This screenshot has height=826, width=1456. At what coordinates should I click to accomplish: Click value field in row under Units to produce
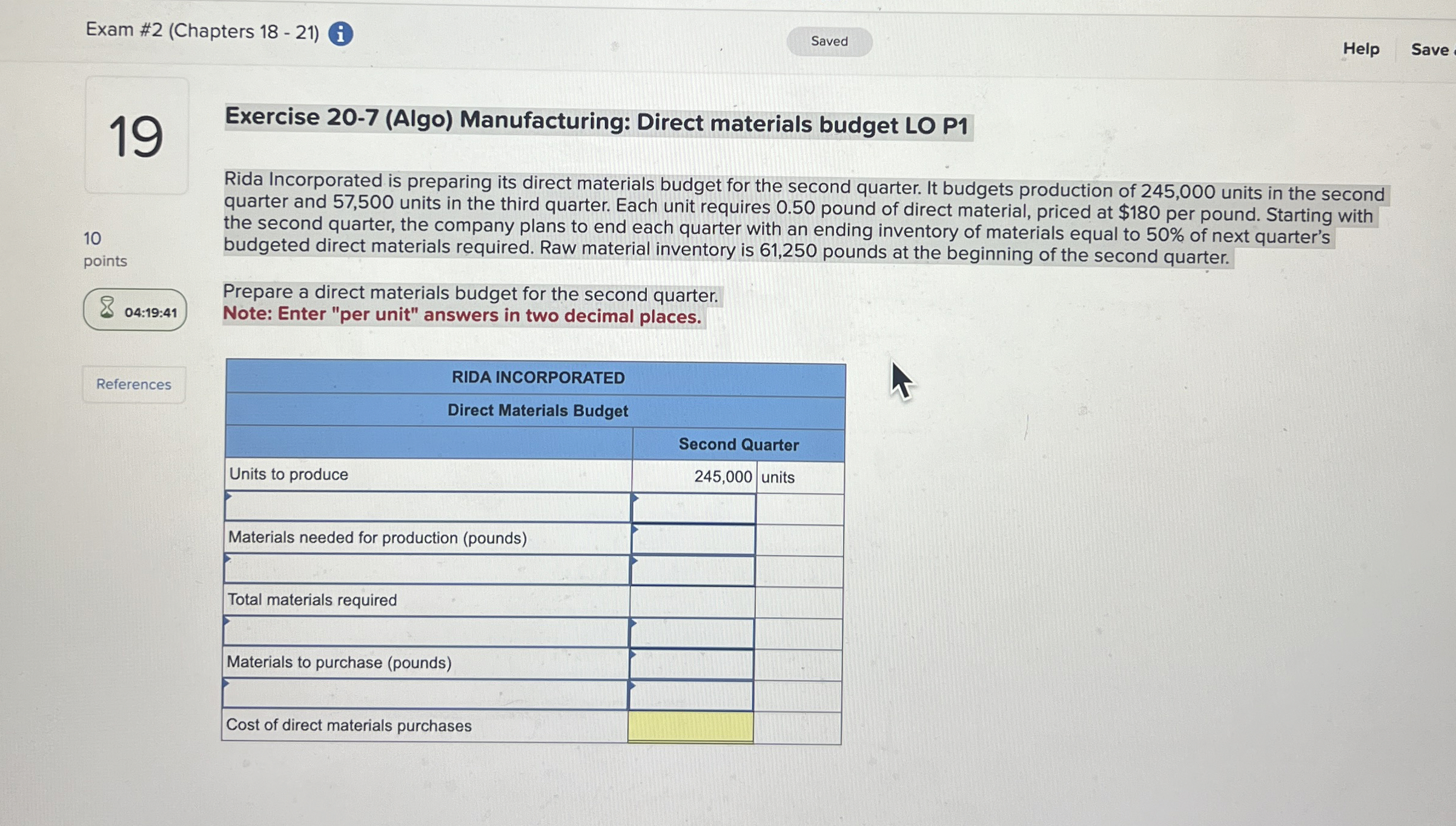coord(693,508)
